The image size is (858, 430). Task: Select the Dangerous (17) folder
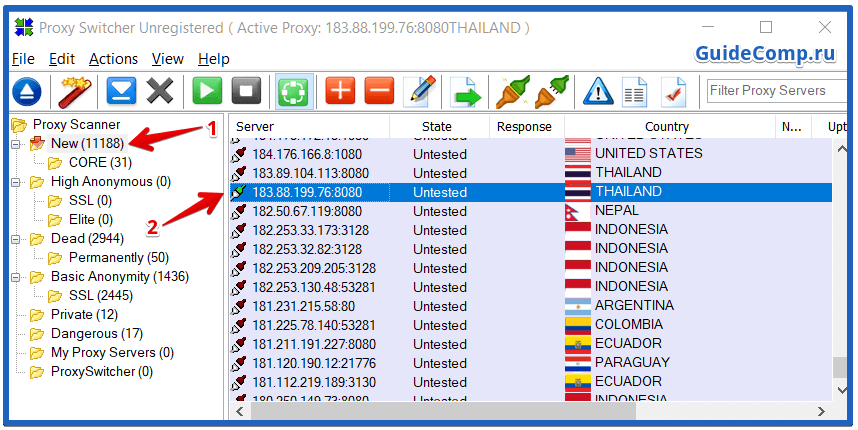[x=97, y=333]
